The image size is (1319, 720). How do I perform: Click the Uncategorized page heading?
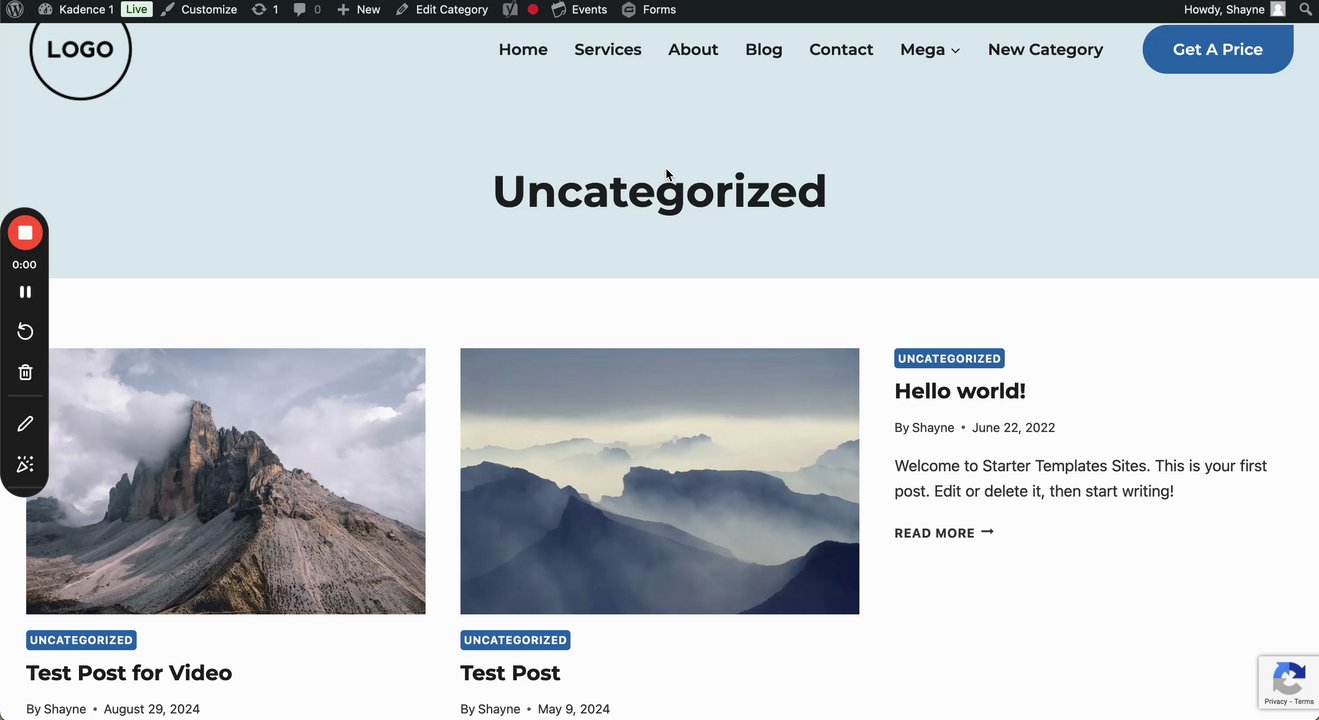(x=659, y=191)
